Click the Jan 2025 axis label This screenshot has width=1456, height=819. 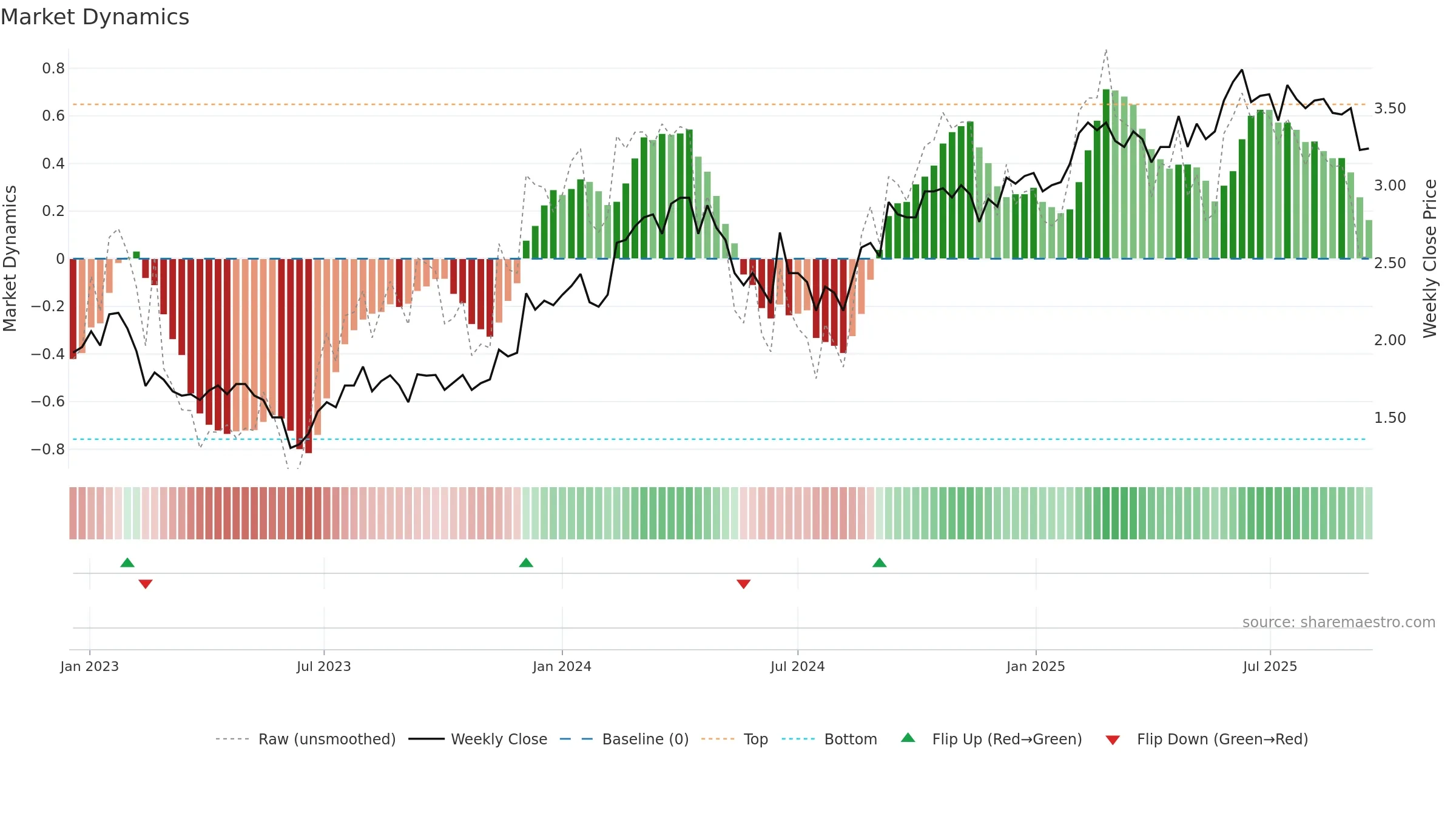click(x=1036, y=666)
